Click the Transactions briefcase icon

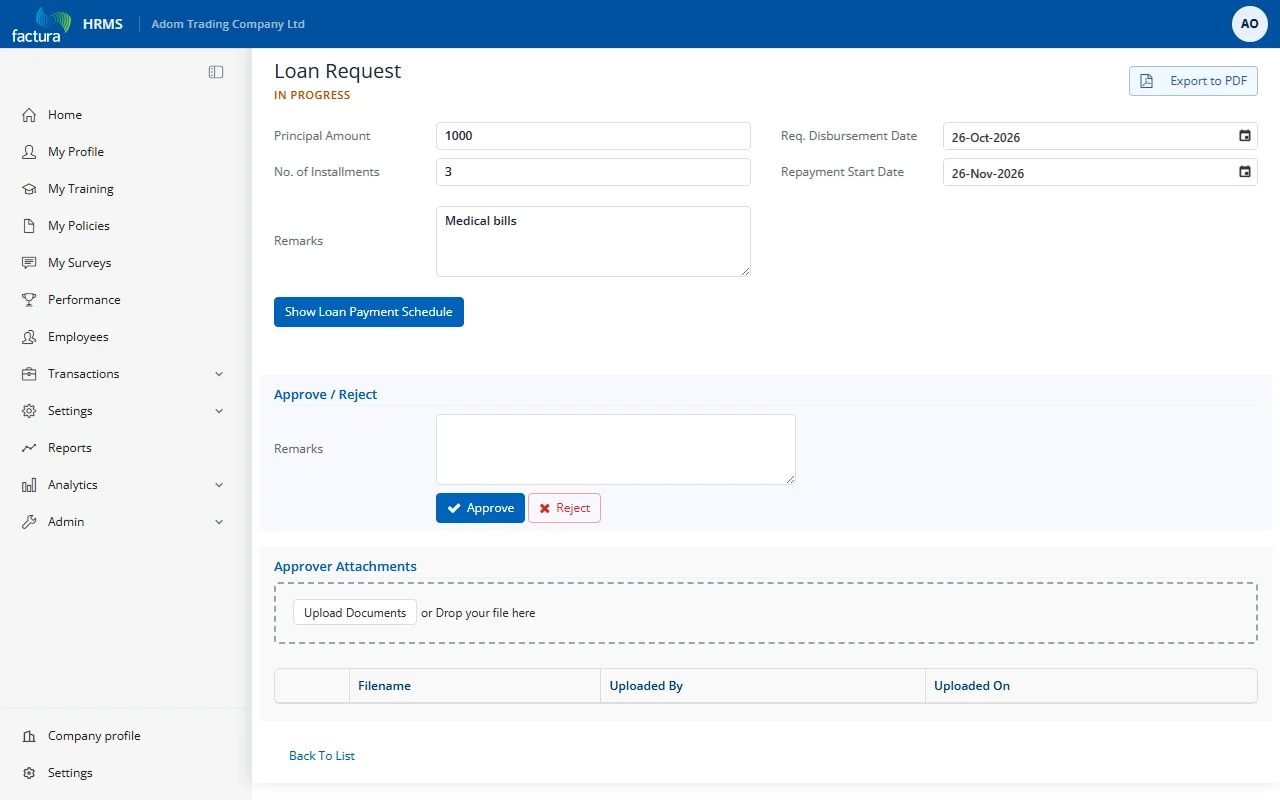[x=29, y=374]
